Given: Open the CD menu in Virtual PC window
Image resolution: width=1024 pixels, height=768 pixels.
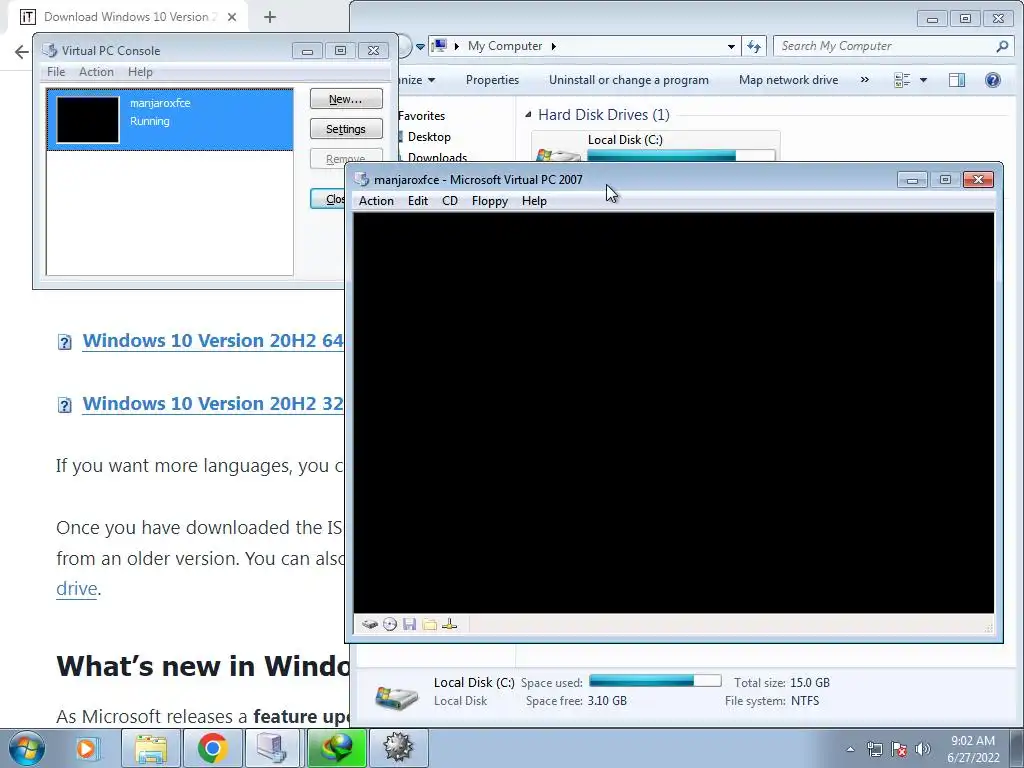Looking at the screenshot, I should 450,201.
